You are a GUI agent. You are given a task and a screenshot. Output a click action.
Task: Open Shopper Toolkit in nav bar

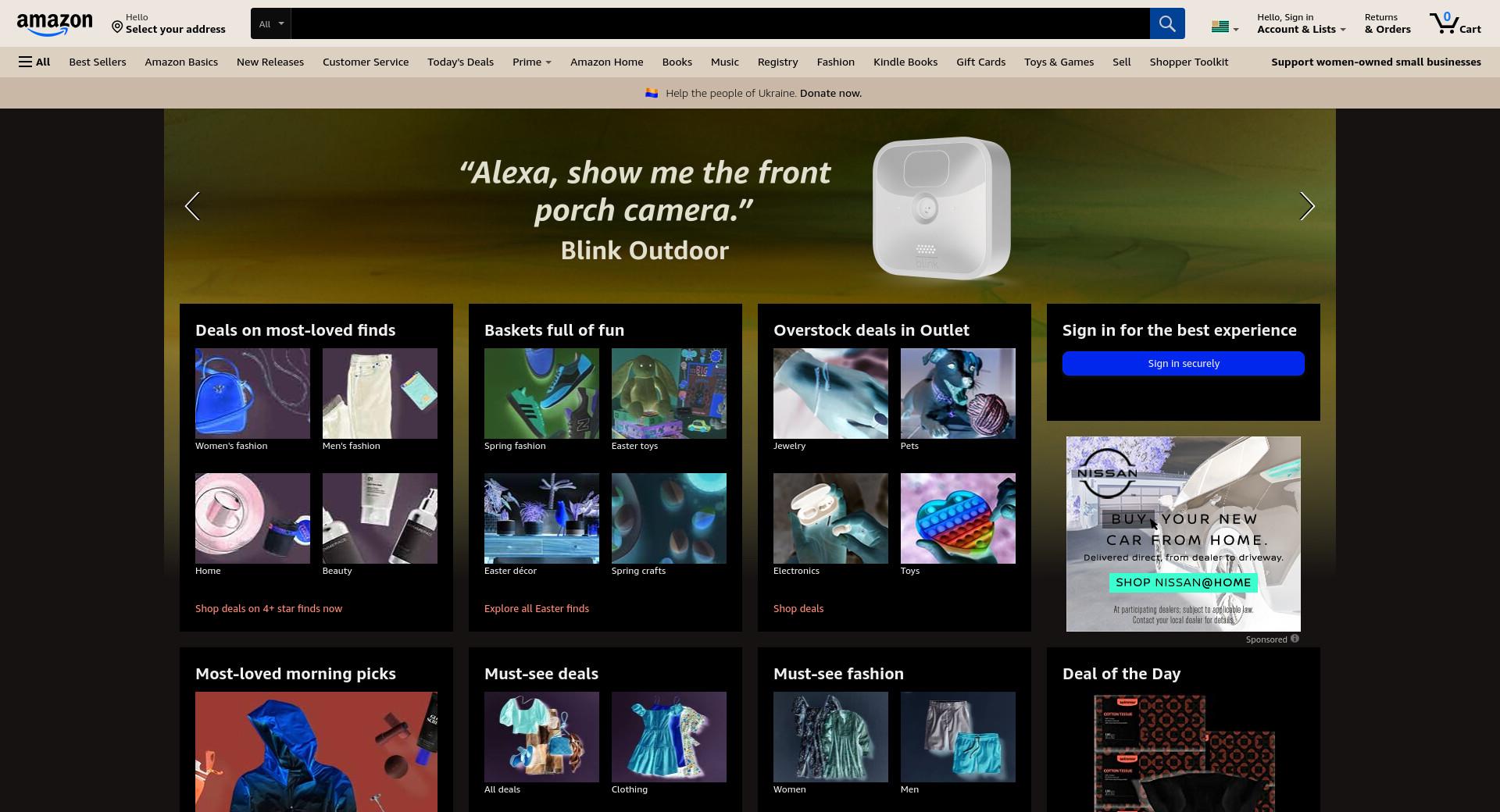pyautogui.click(x=1188, y=62)
